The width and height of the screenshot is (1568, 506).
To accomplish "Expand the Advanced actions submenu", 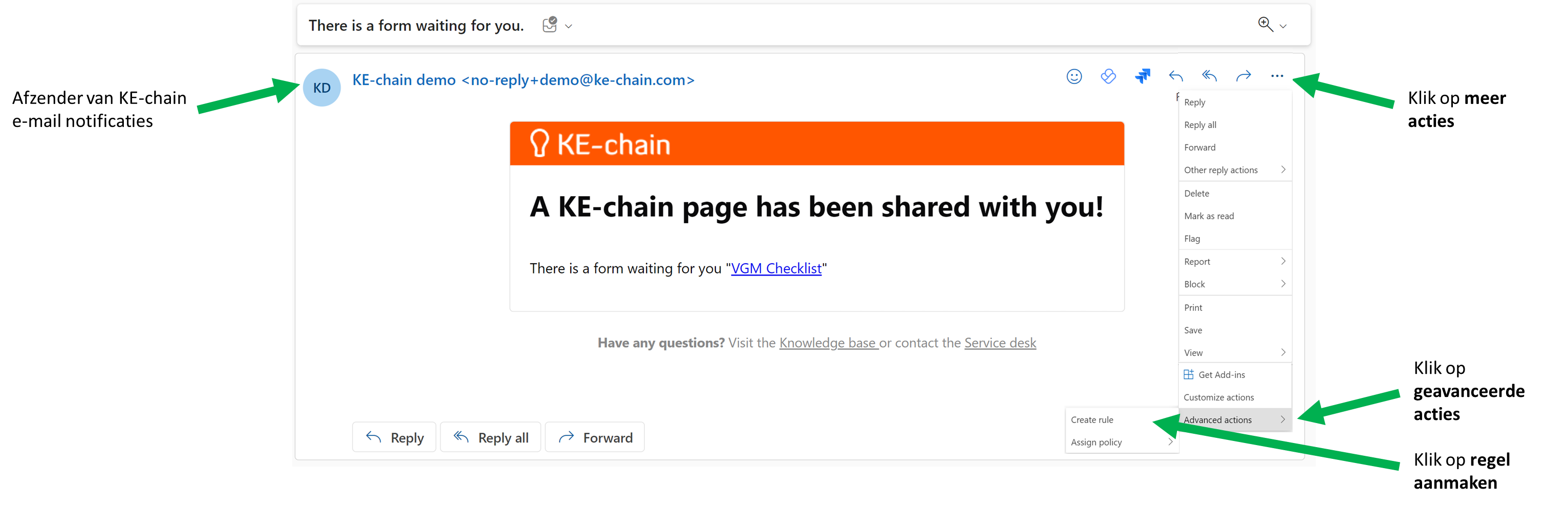I will click(x=1234, y=419).
